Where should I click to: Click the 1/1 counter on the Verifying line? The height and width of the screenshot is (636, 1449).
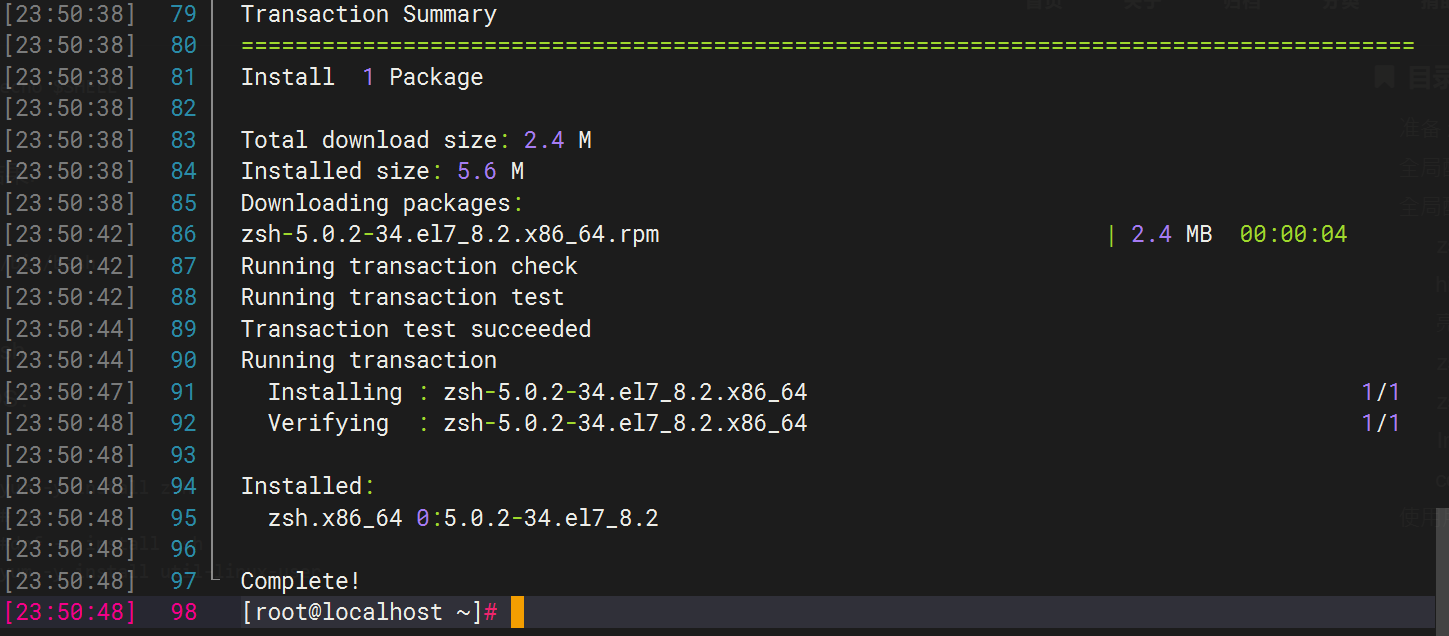tap(1380, 423)
